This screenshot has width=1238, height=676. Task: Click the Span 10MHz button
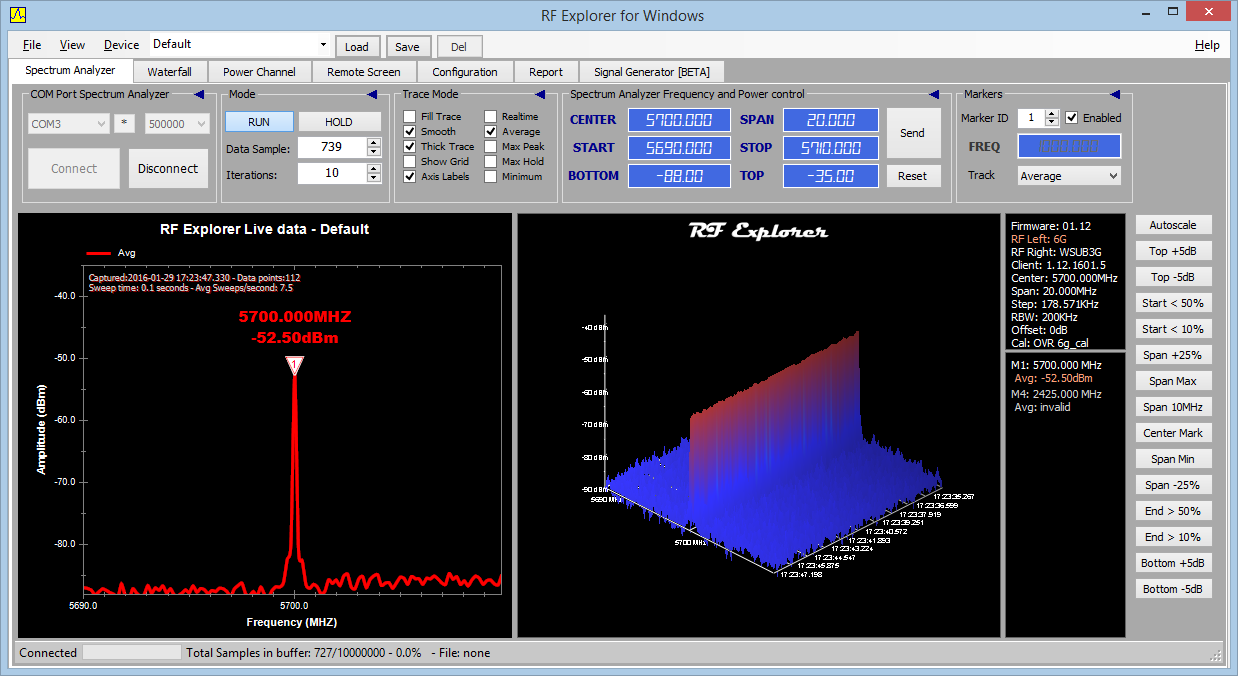[1173, 407]
